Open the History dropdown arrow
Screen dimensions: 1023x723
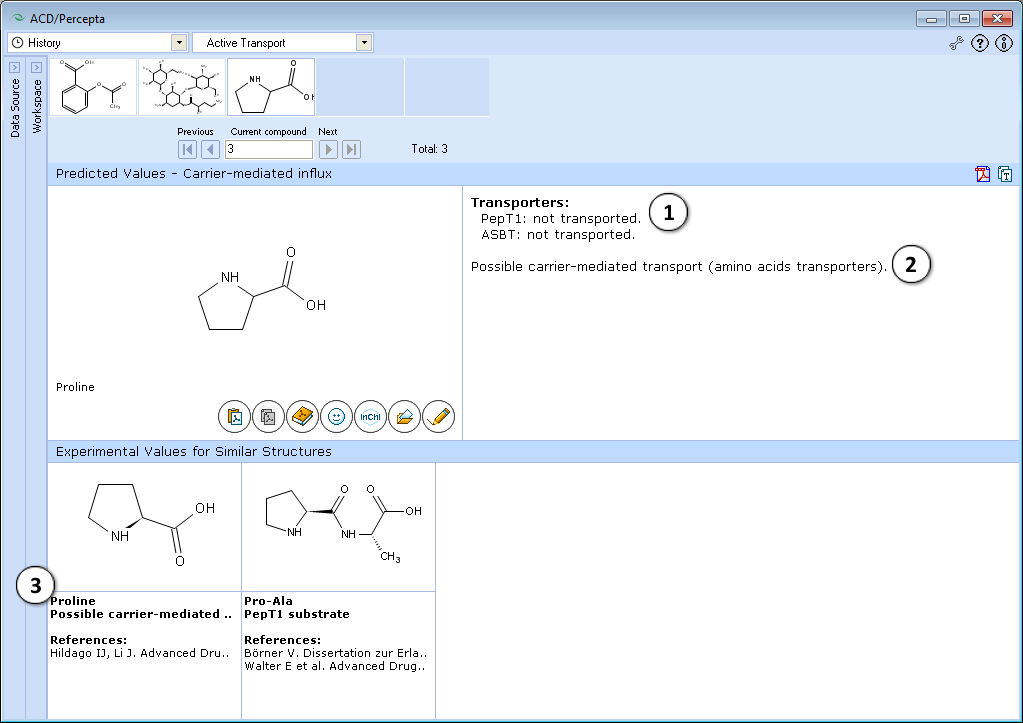(179, 42)
